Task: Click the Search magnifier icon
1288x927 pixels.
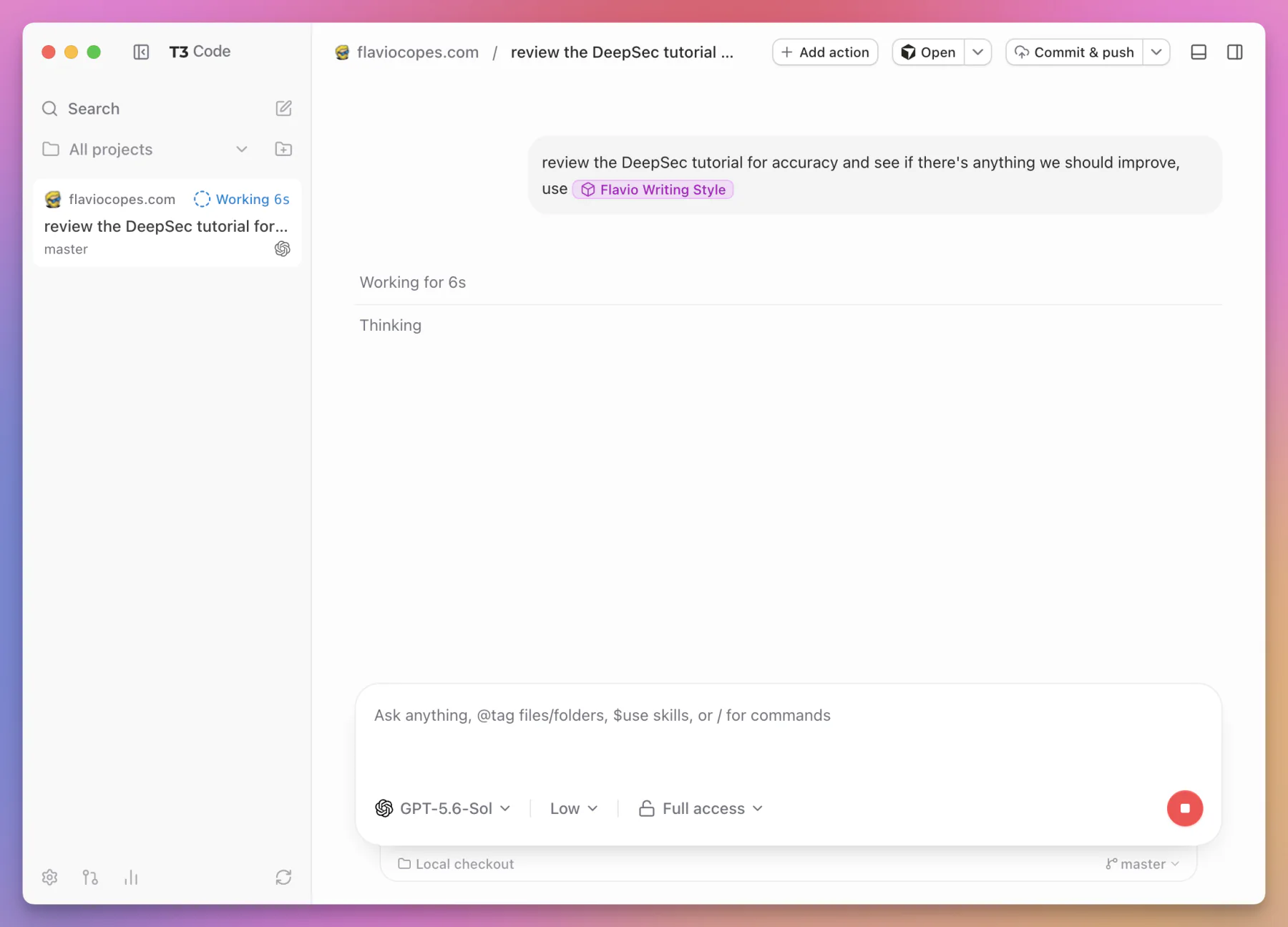Action: (49, 109)
